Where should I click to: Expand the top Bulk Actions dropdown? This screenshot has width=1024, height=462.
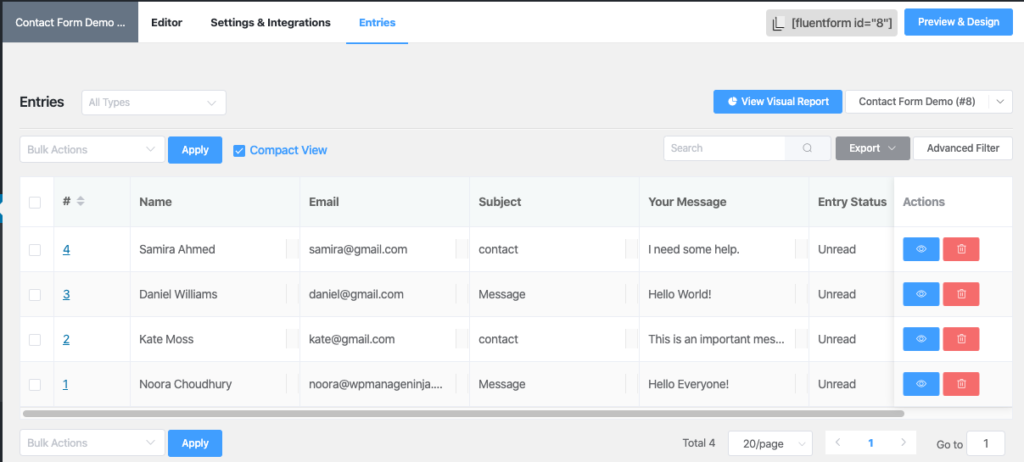pyautogui.click(x=92, y=149)
